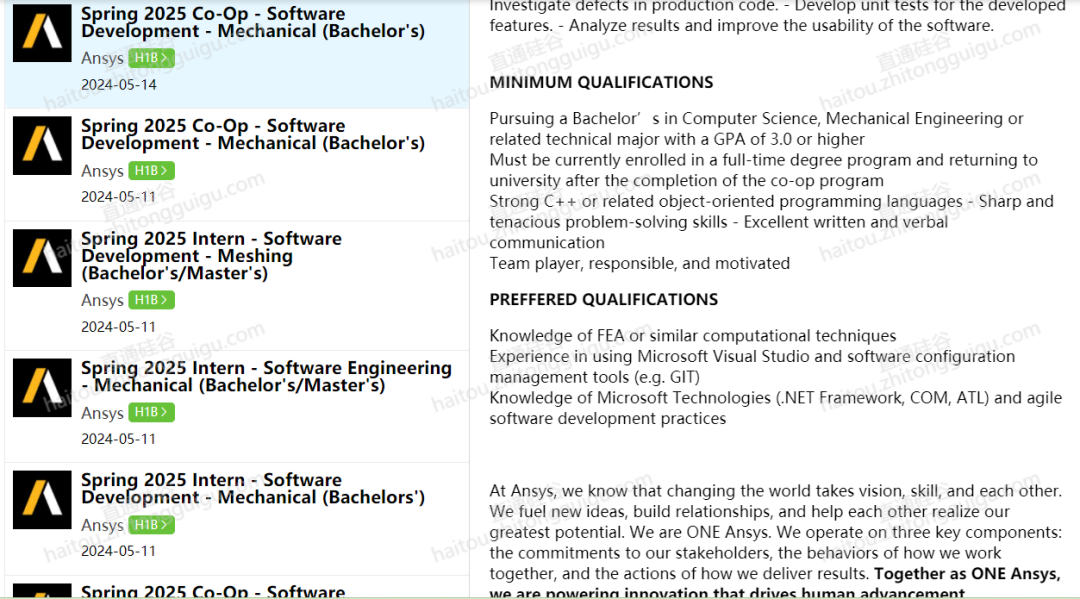Image resolution: width=1080 pixels, height=599 pixels.
Task: Click the date under the Software Engineering intern listing
Action: click(118, 439)
